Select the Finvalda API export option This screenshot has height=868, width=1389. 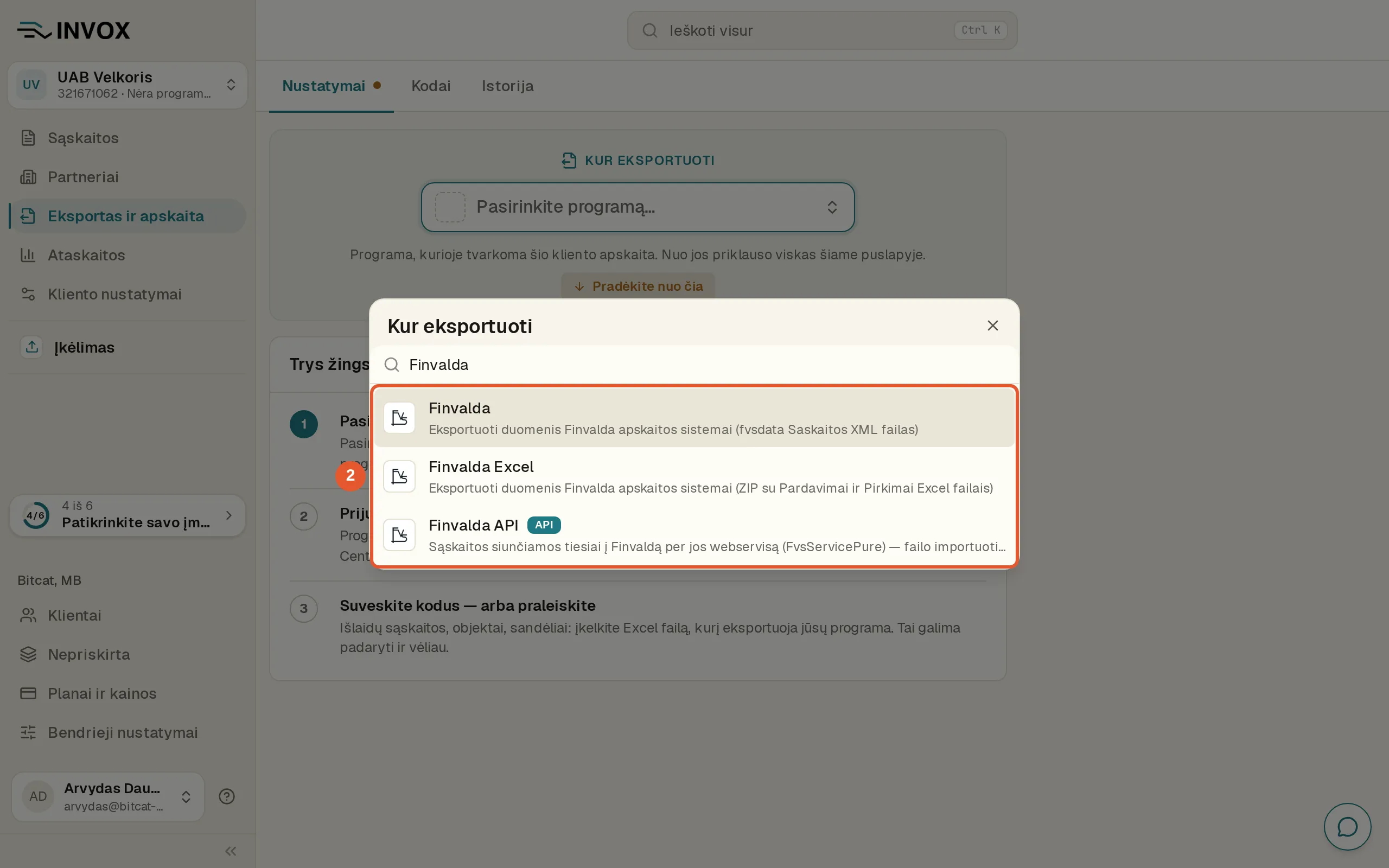pos(694,535)
